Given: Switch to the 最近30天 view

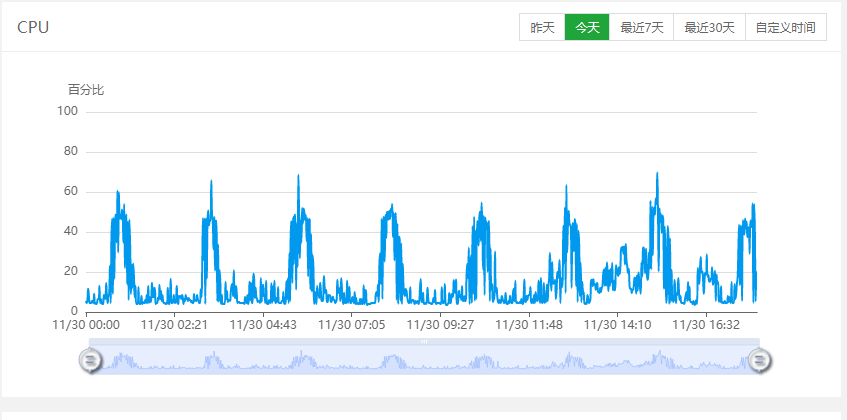Looking at the screenshot, I should pos(709,27).
